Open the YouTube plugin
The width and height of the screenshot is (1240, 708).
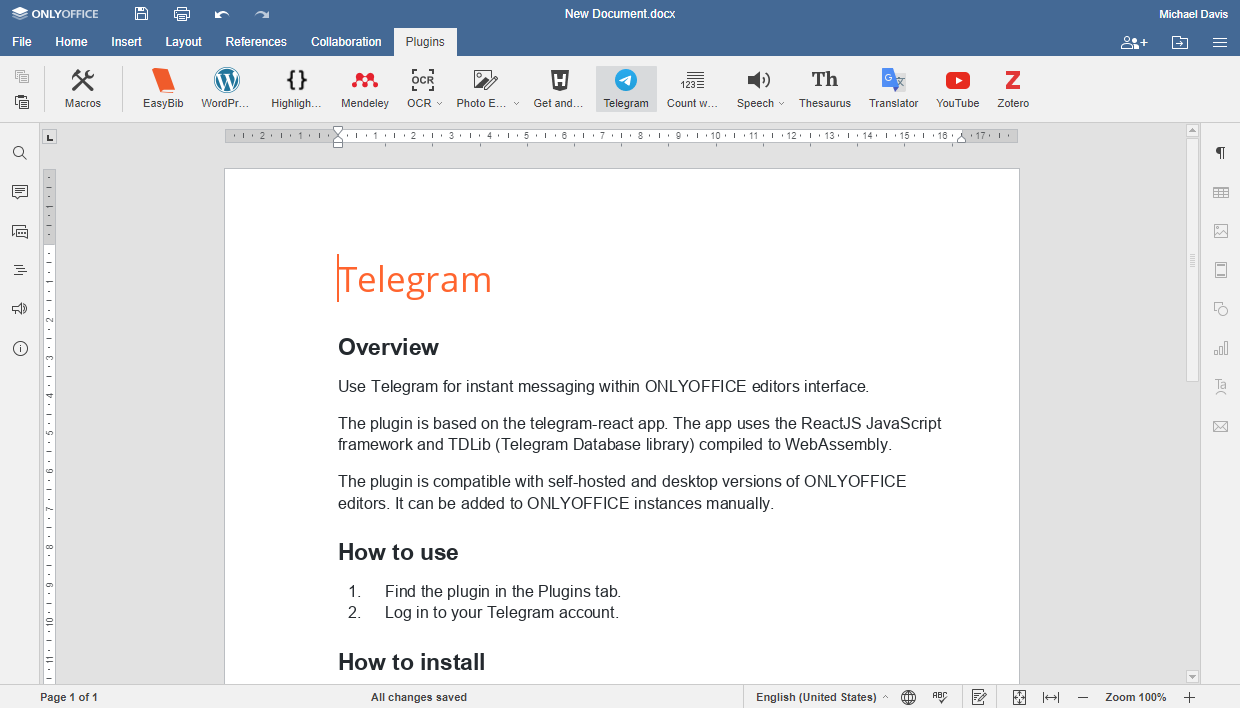(958, 89)
